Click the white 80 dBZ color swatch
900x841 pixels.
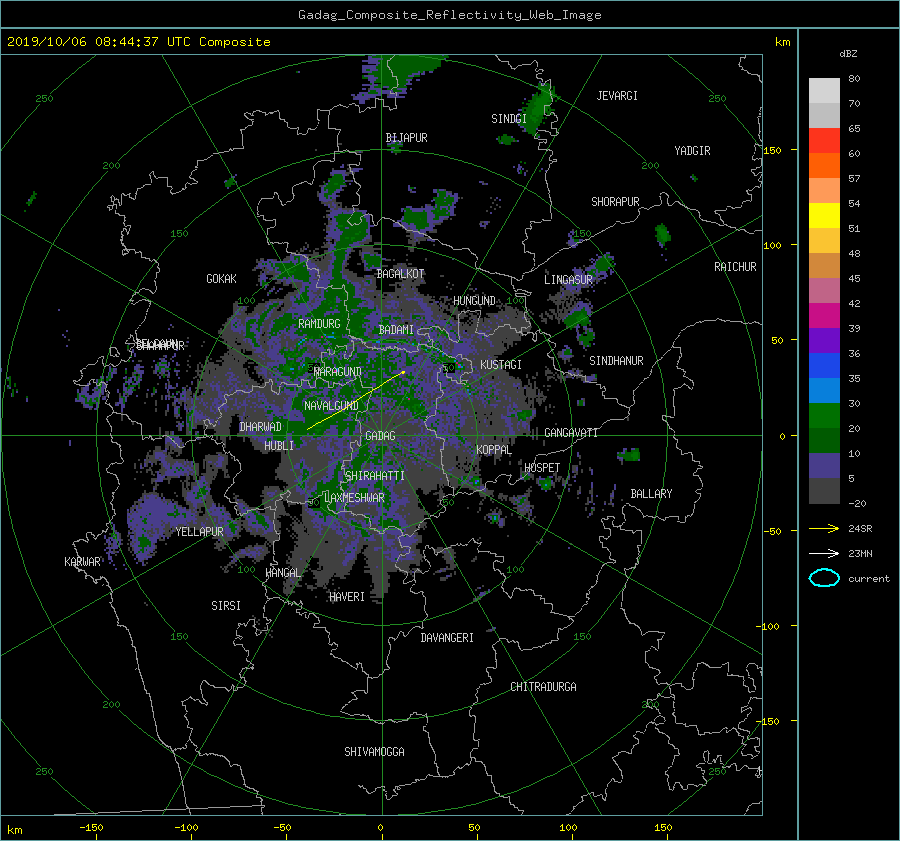point(824,90)
